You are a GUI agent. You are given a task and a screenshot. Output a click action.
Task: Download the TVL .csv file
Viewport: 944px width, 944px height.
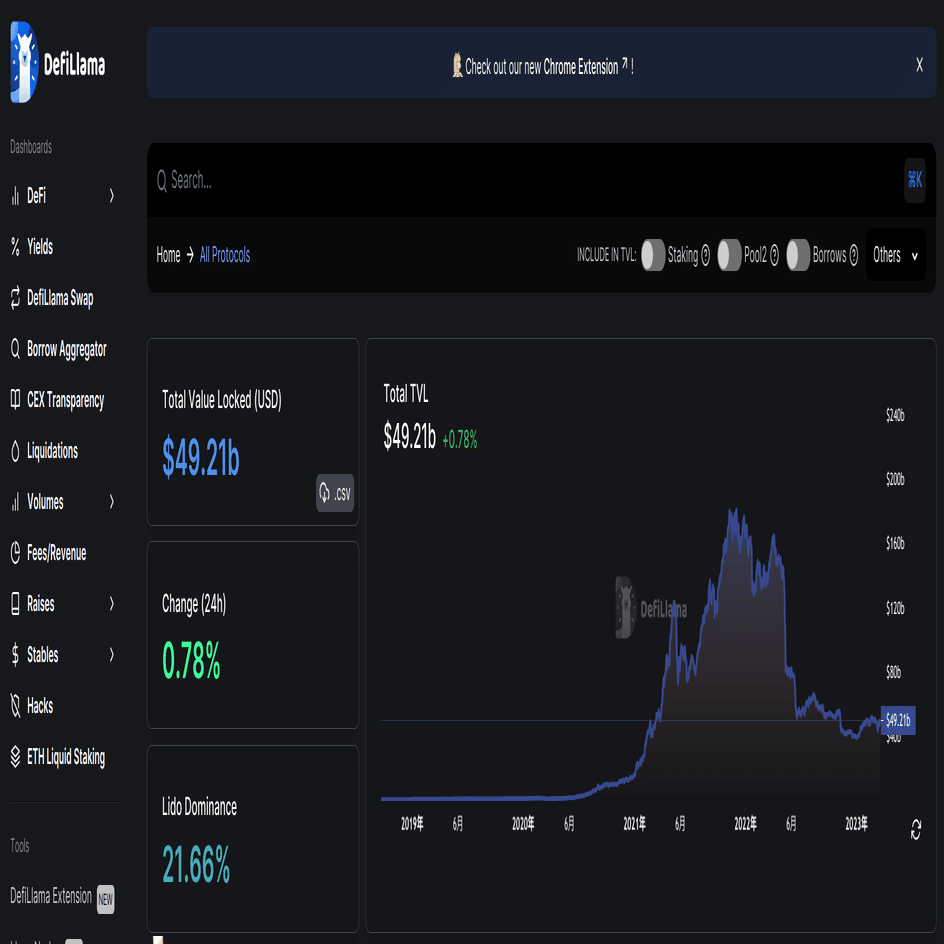pos(335,493)
